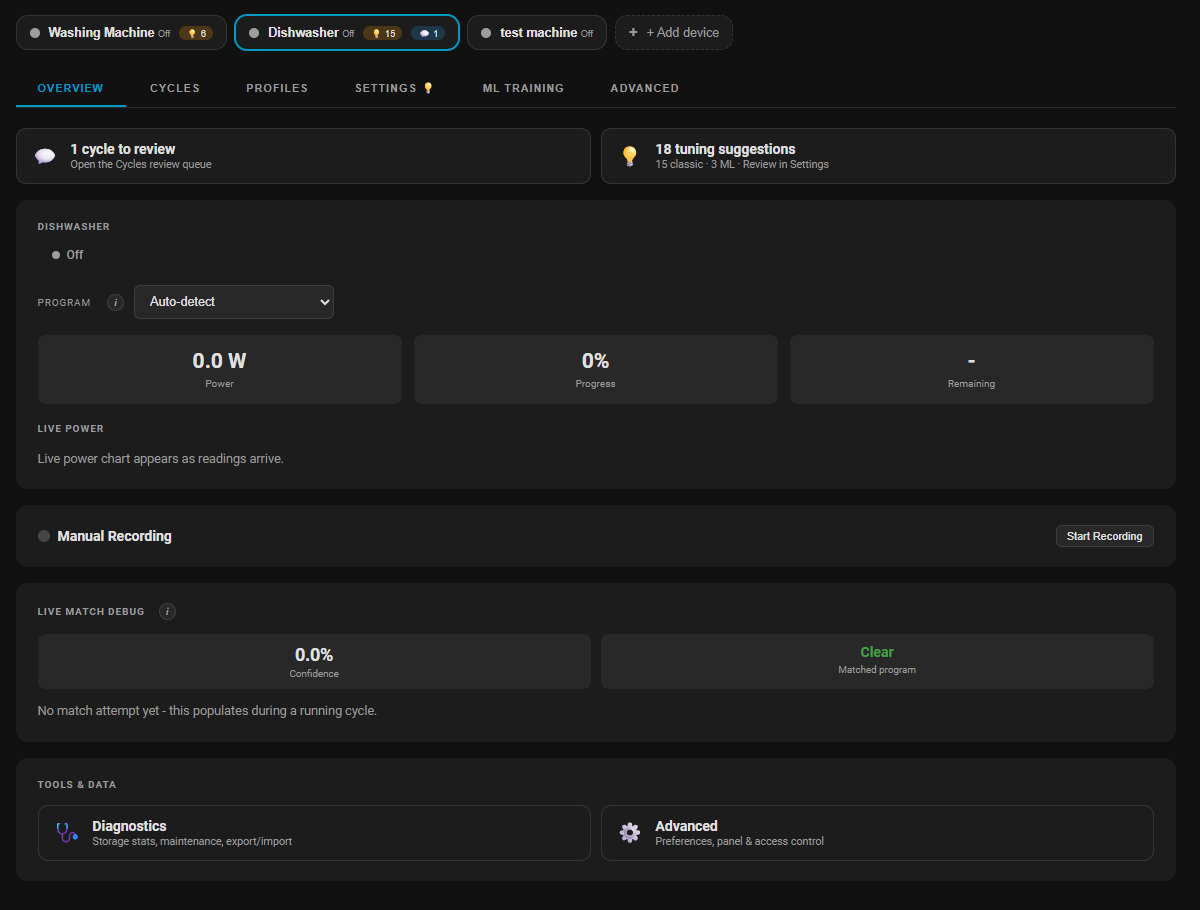Screen dimensions: 1200x910
Task: Click the Tools & Data section heading
Action: (77, 785)
